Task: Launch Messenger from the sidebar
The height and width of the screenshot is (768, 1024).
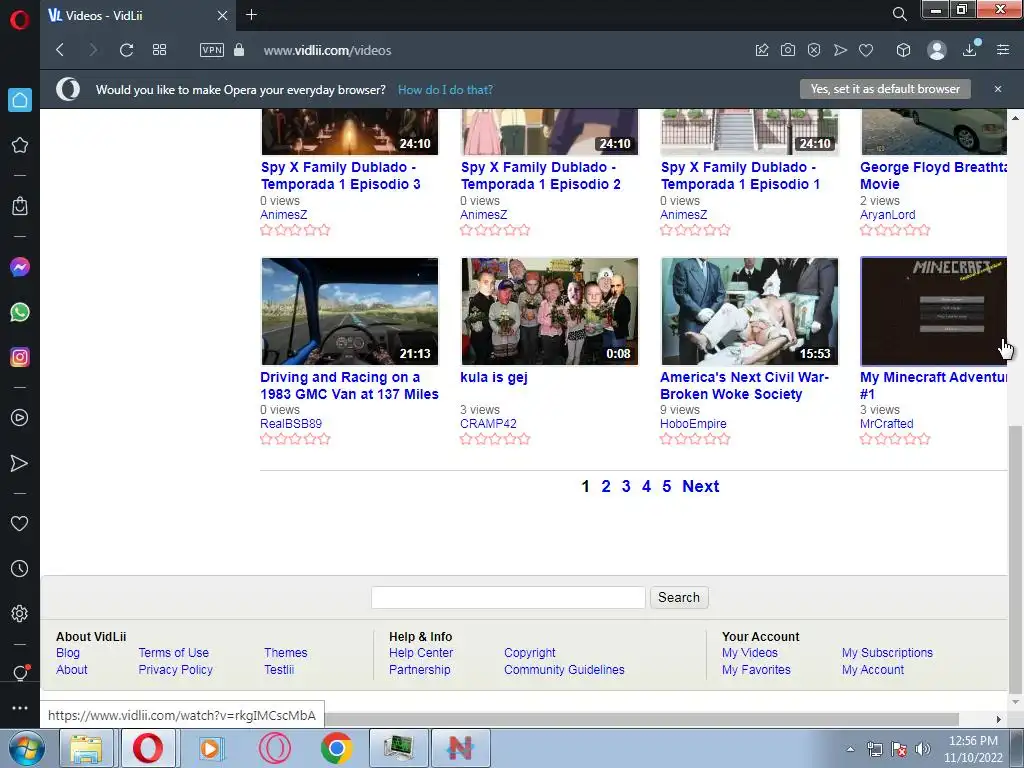Action: 20,267
